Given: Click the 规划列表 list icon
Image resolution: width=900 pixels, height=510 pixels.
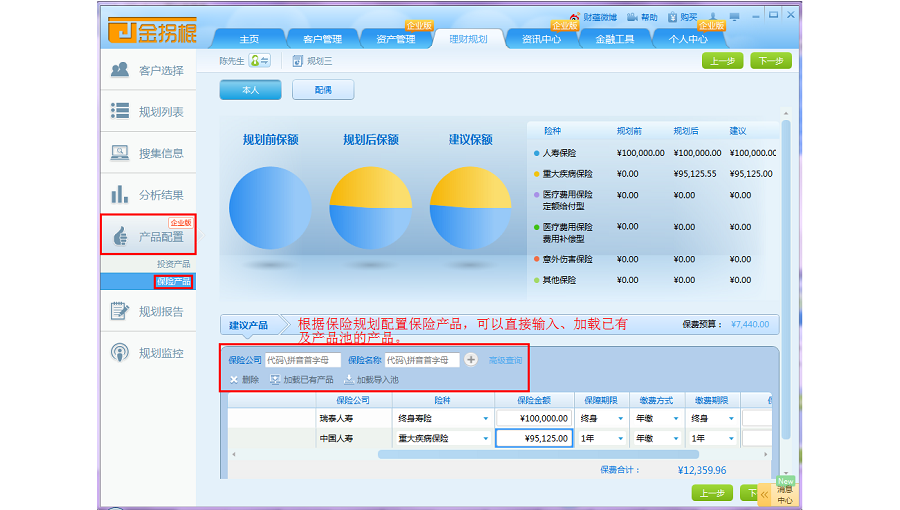Looking at the screenshot, I should (x=120, y=111).
